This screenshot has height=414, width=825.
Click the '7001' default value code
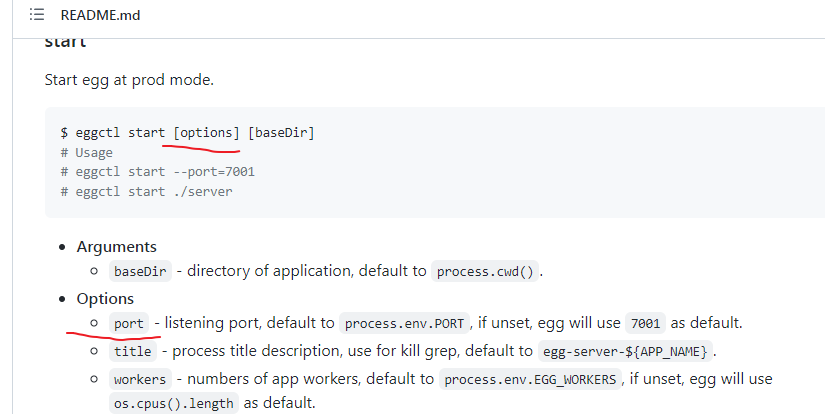[645, 323]
